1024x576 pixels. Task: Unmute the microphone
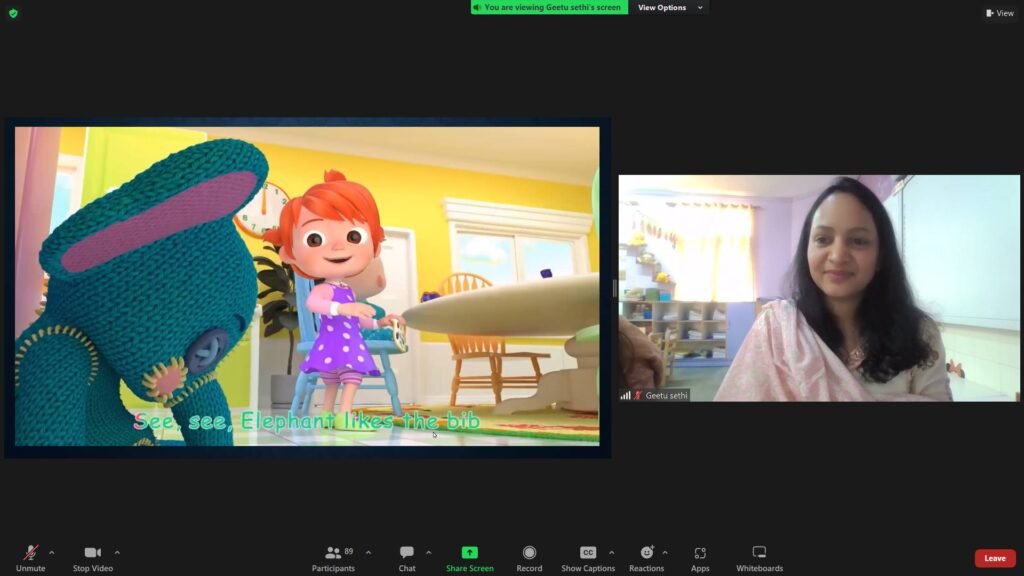tap(30, 559)
